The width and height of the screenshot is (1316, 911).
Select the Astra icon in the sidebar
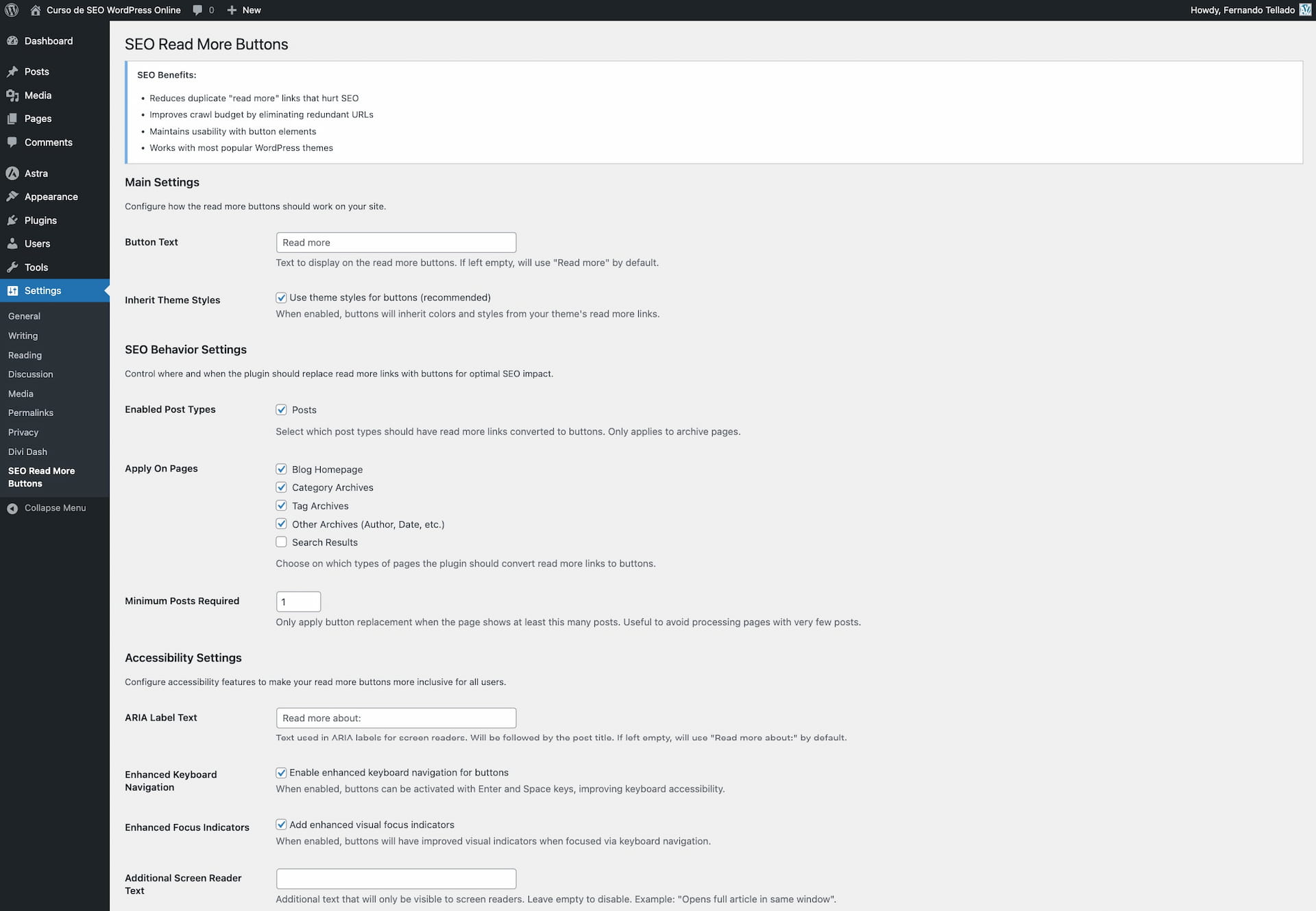(12, 173)
